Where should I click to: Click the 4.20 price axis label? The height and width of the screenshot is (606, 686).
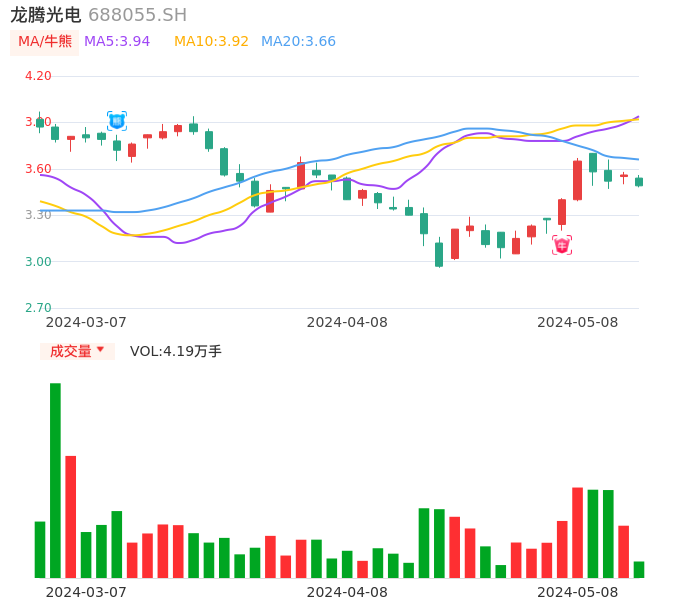tap(38, 76)
